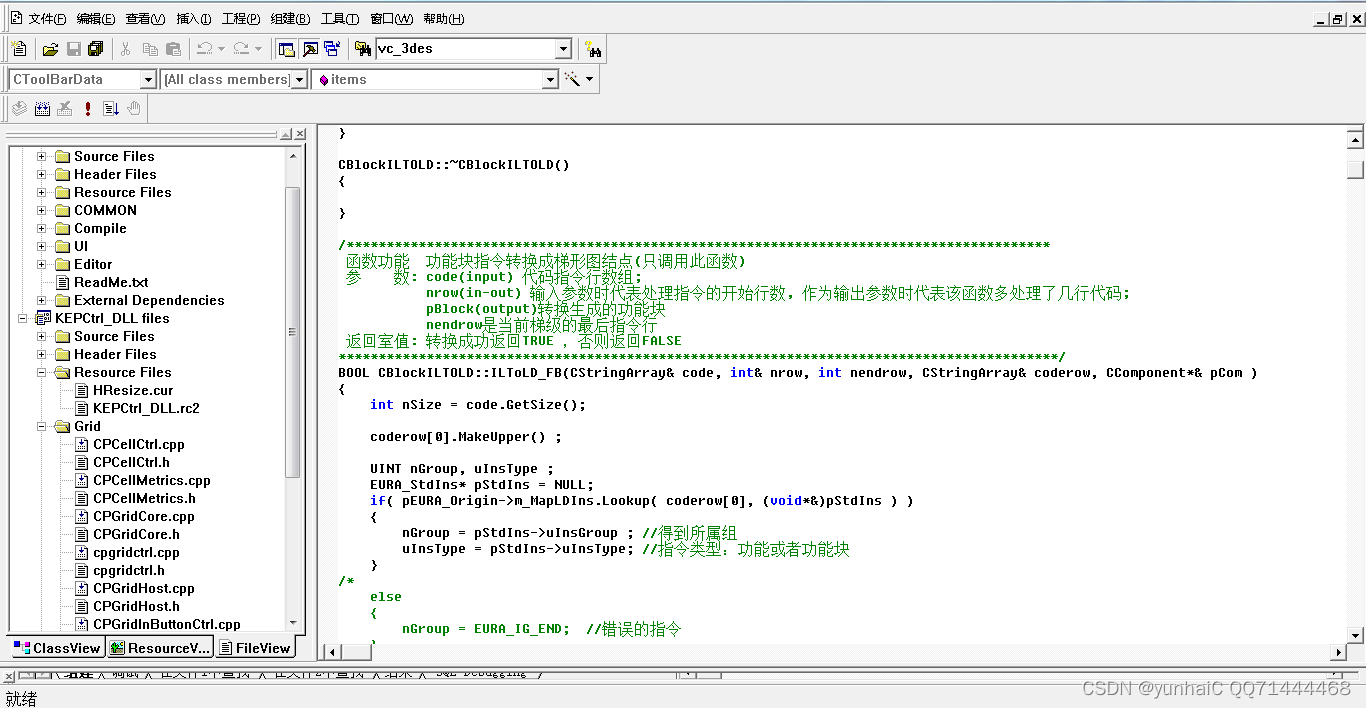Click the Redo arrow icon
Screen dimensions: 1366x708
click(241, 49)
